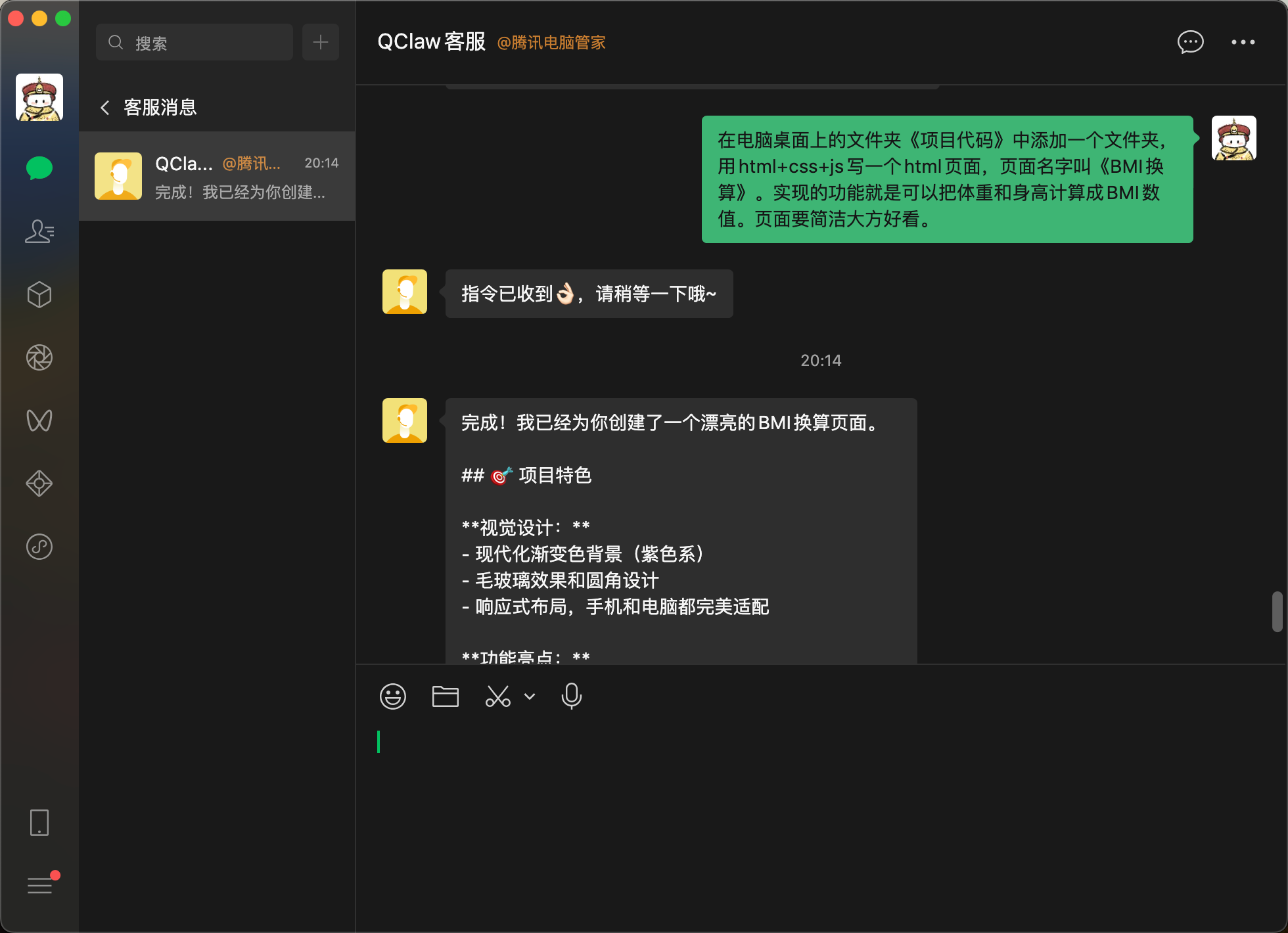The image size is (1288, 933).
Task: Expand the screenshot options dropdown arrow
Action: (530, 696)
